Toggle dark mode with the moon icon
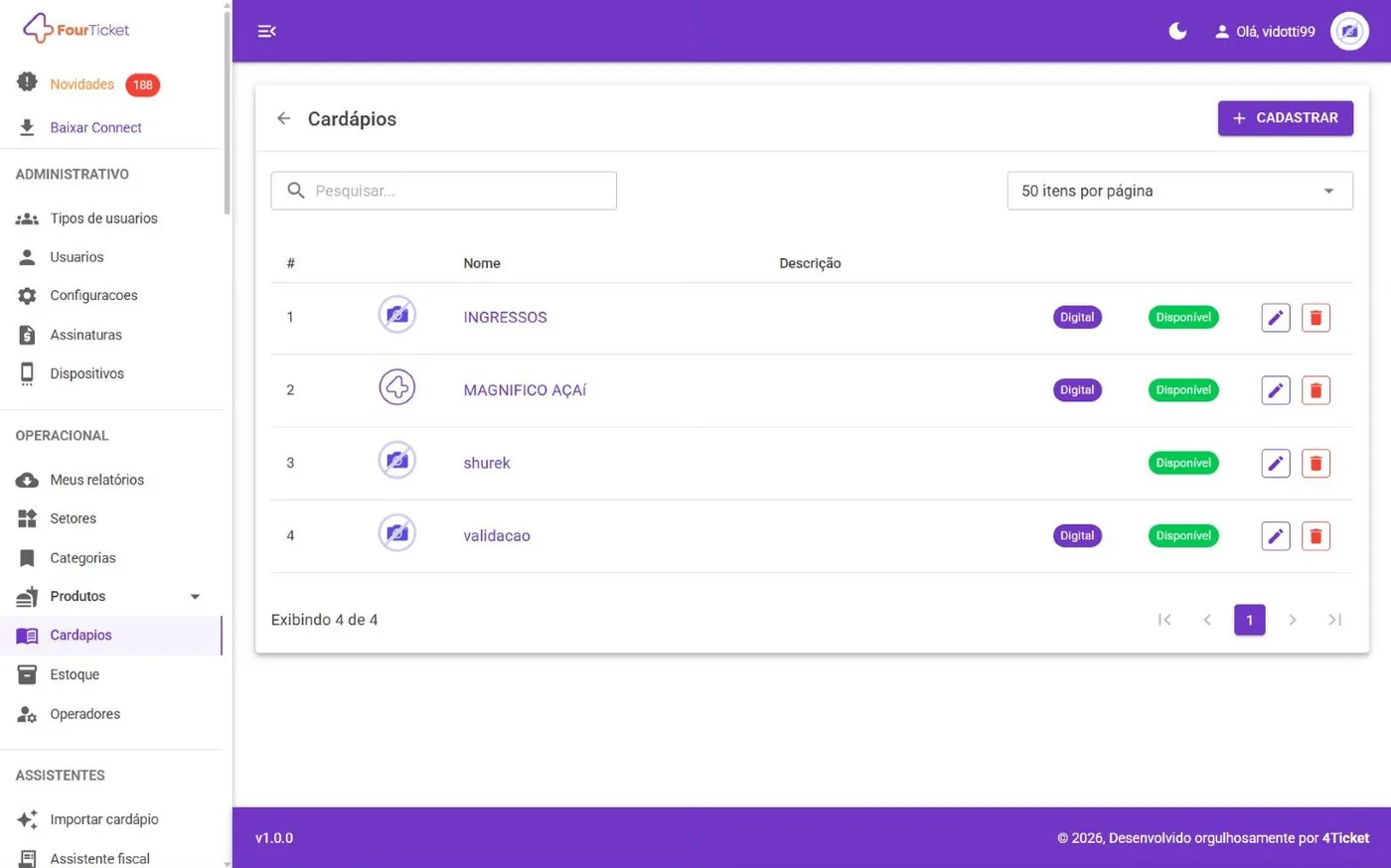Viewport: 1391px width, 868px height. [x=1177, y=32]
